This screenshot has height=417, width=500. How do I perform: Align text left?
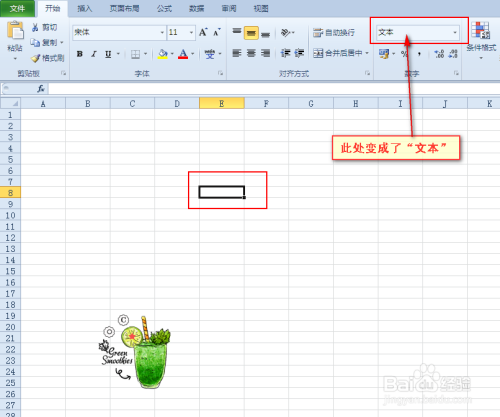(x=237, y=53)
